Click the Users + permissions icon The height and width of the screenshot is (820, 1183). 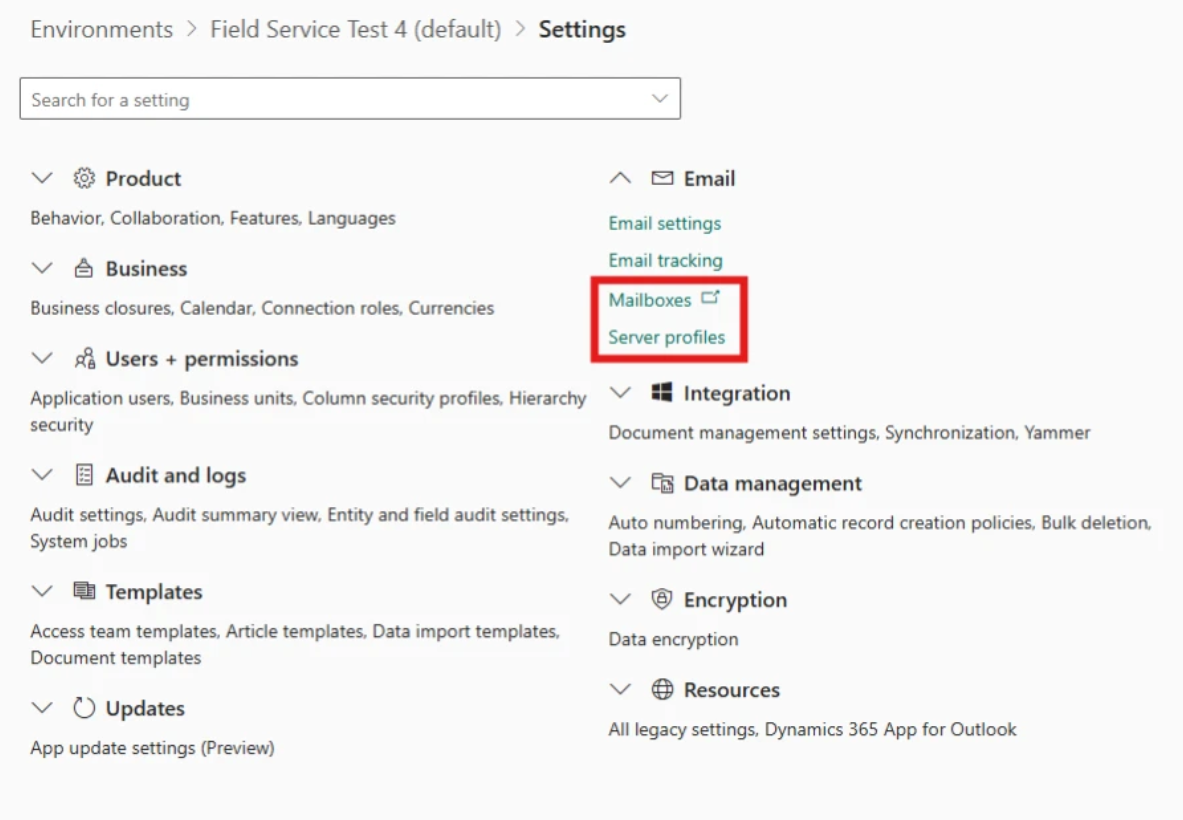86,358
